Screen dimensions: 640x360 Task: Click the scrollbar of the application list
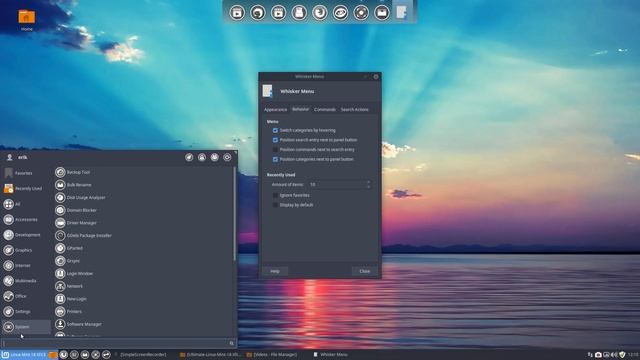(235, 214)
